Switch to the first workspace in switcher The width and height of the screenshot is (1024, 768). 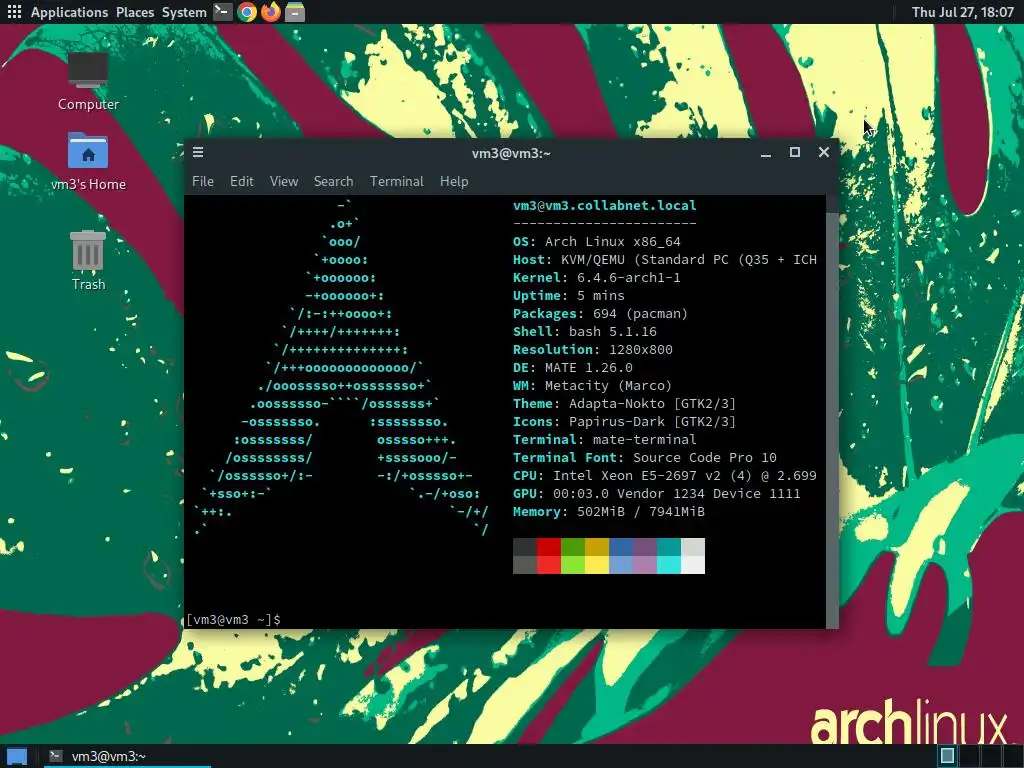click(x=947, y=756)
